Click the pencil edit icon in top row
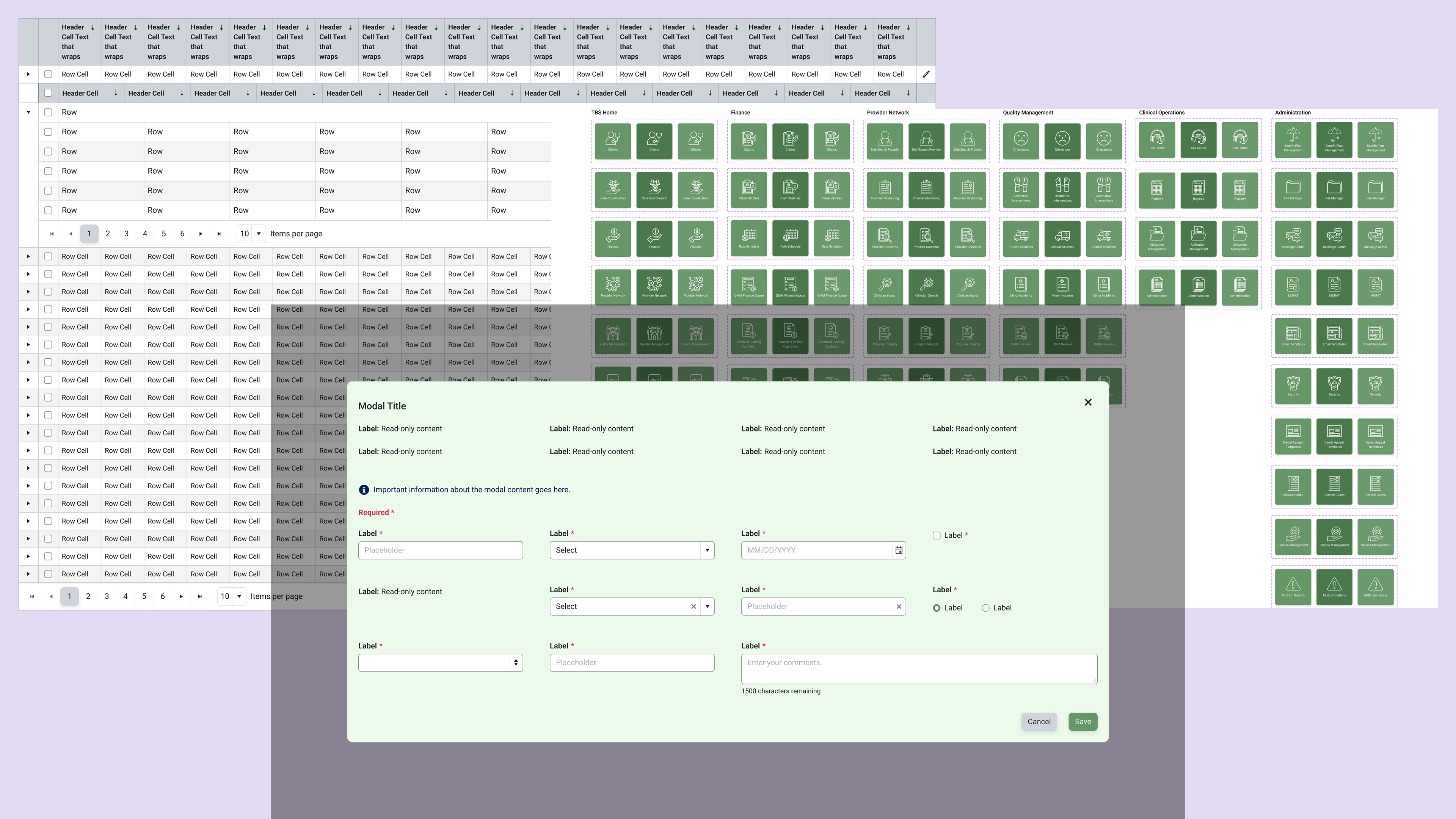1456x819 pixels. point(926,74)
